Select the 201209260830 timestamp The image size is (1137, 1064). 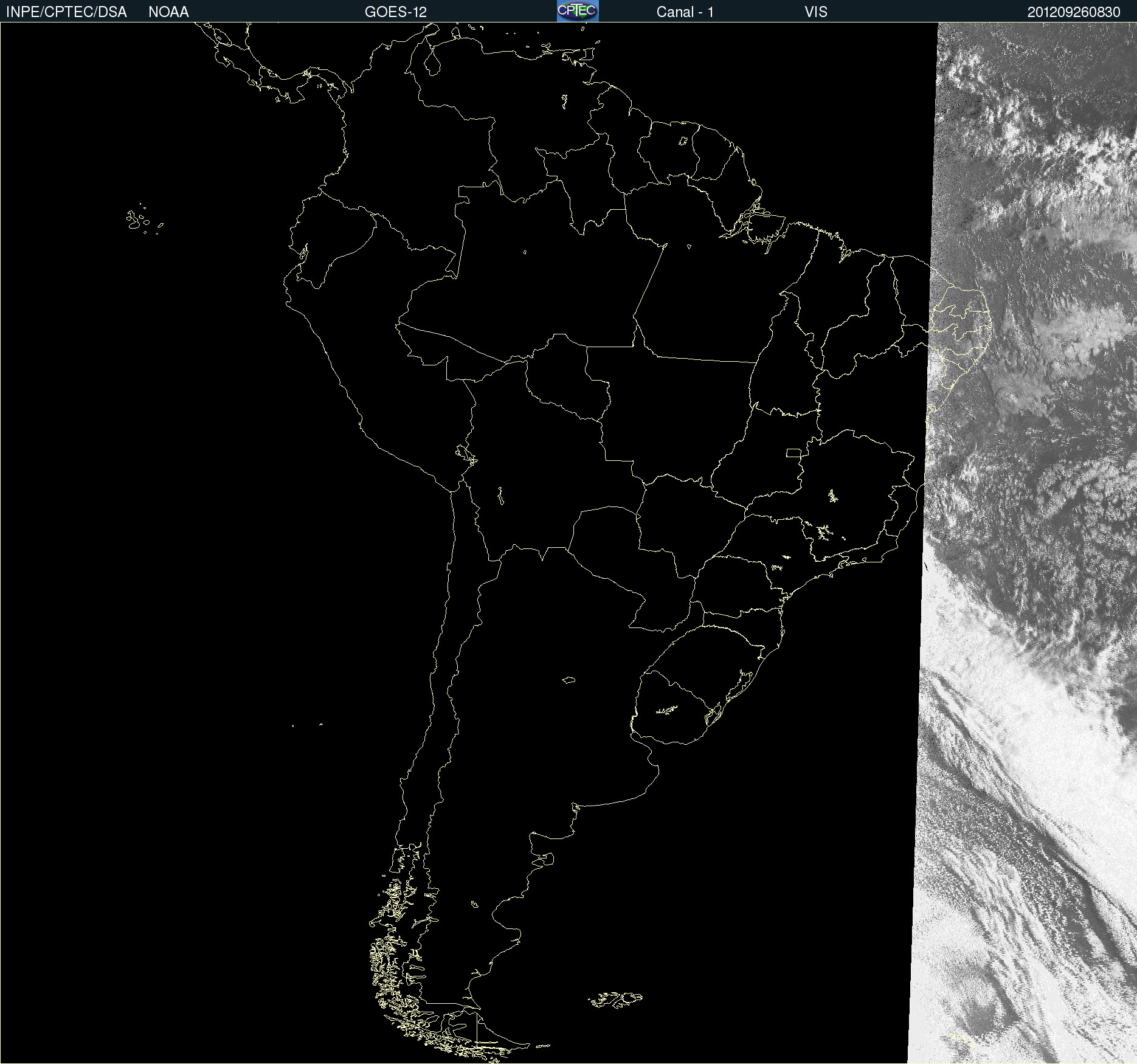click(1074, 12)
